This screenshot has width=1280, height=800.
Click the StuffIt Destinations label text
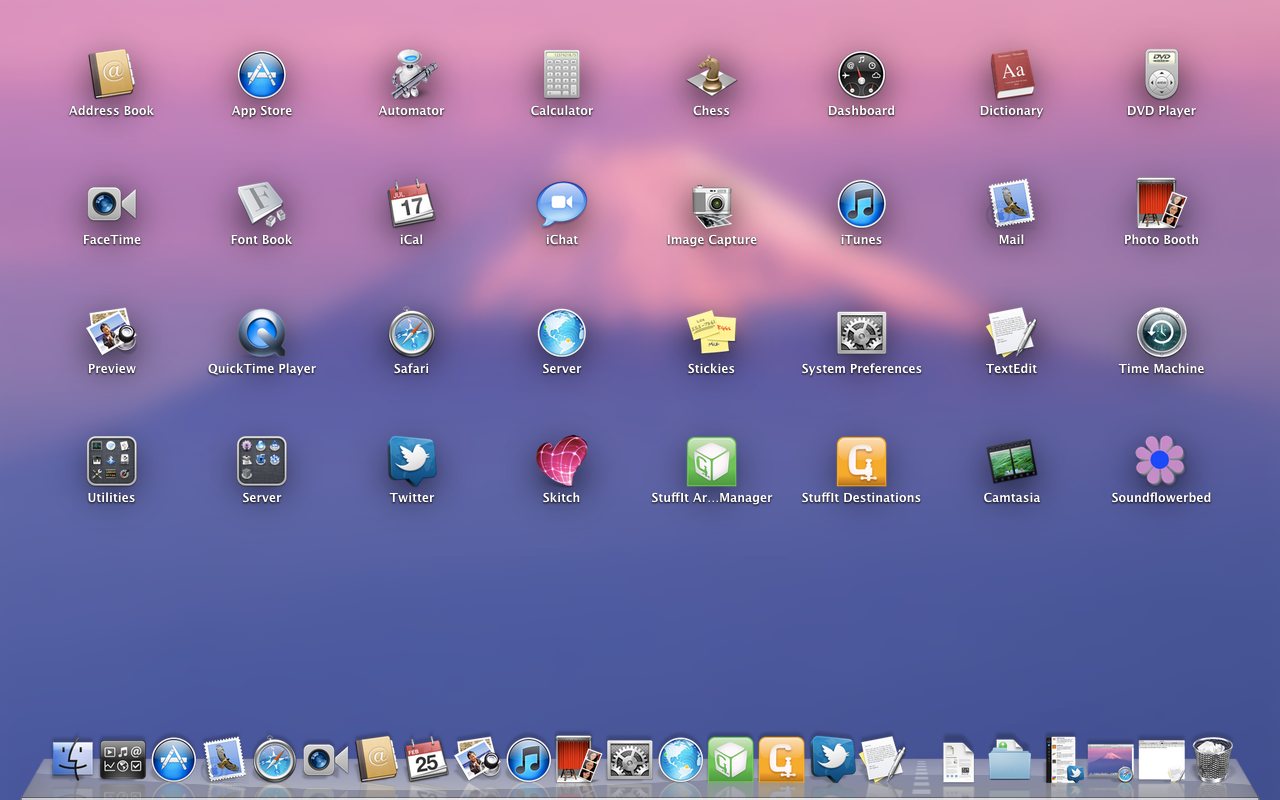click(861, 498)
